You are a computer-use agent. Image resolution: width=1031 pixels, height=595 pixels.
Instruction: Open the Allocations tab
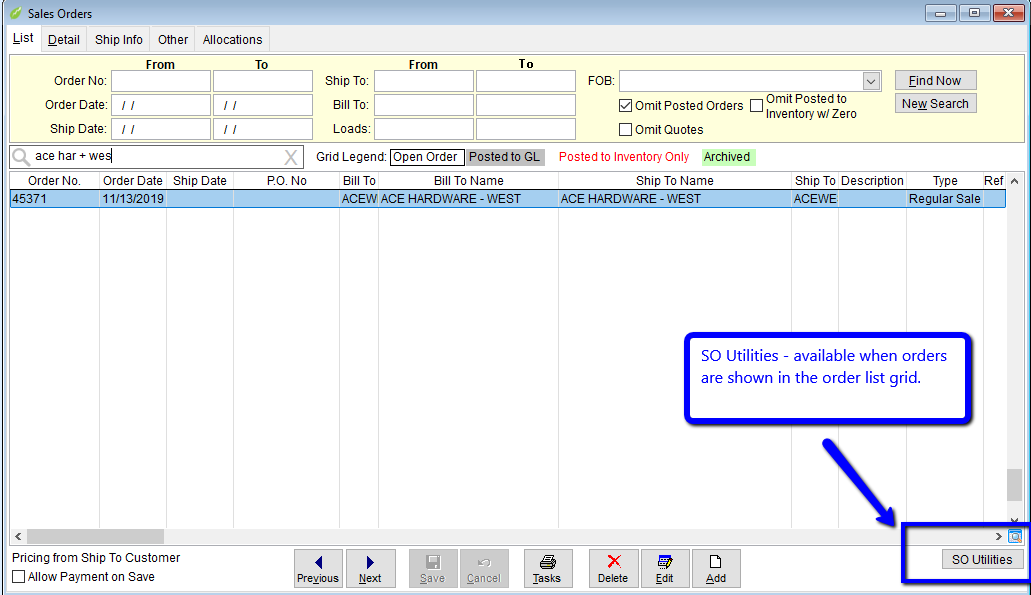[232, 40]
